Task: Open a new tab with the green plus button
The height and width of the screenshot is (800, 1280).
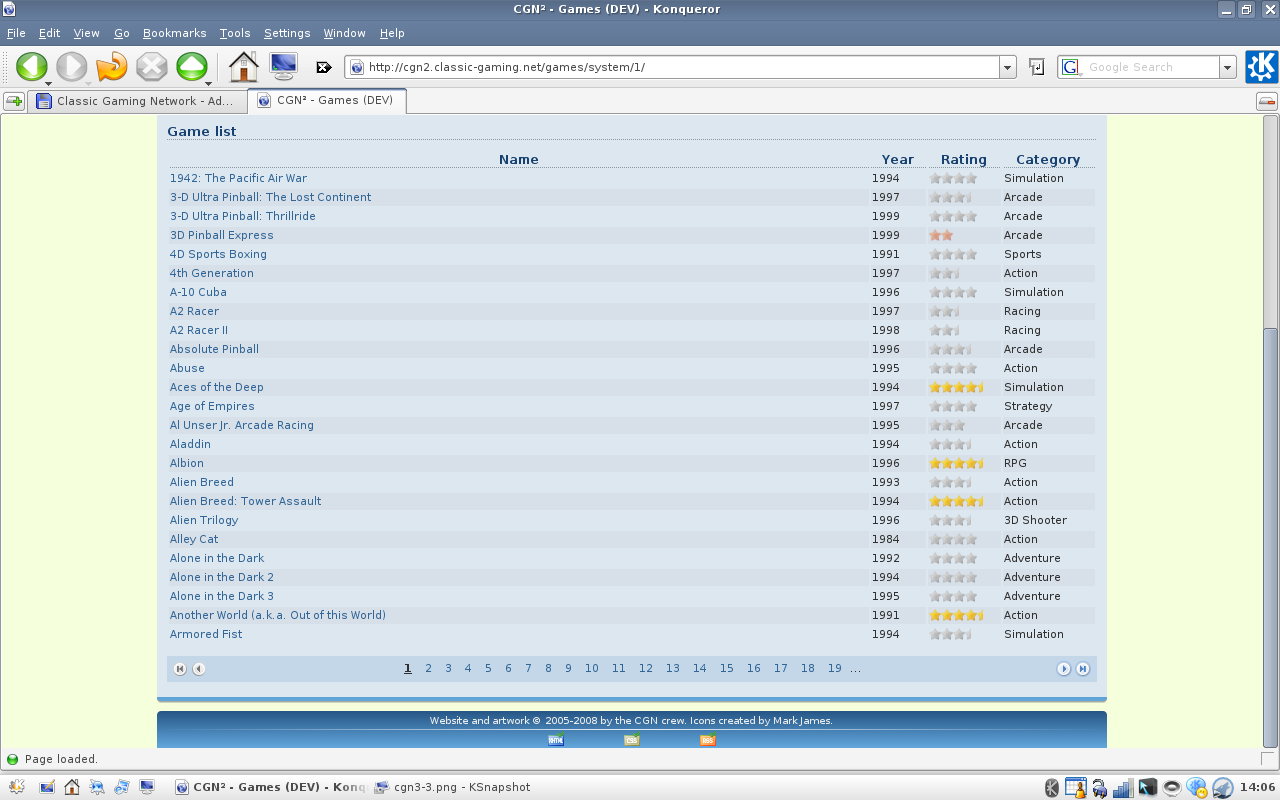Action: click(x=14, y=101)
